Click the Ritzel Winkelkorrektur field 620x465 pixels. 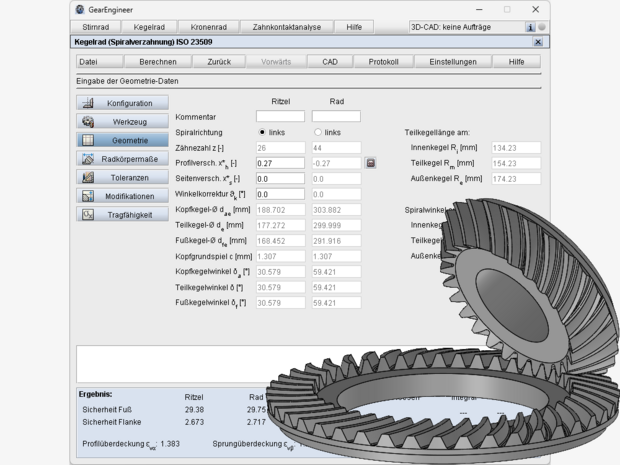280,194
